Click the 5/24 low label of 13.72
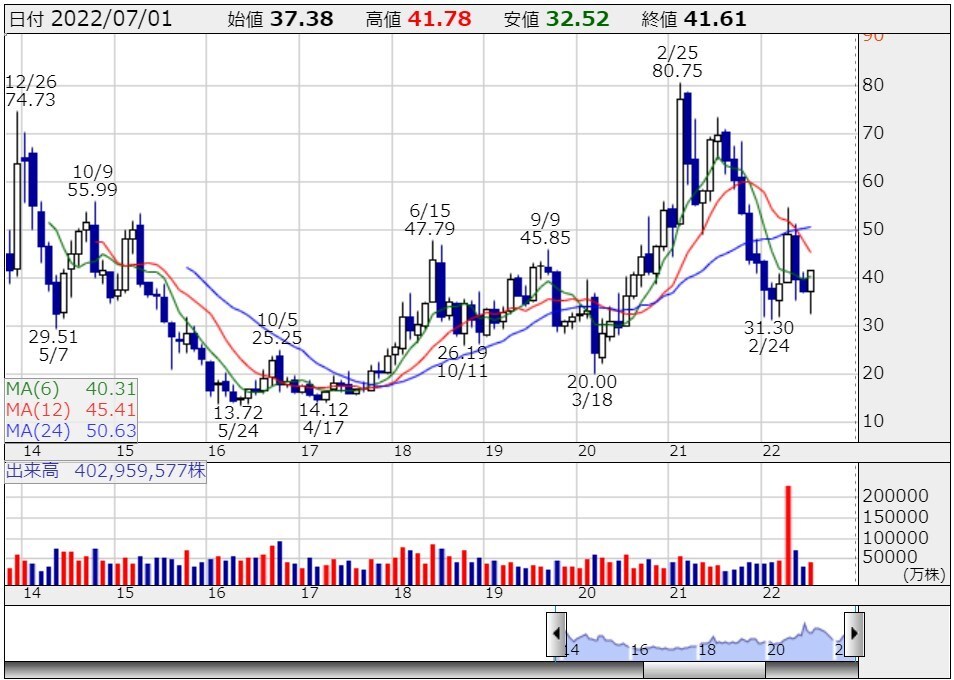954x680 pixels. 240,422
